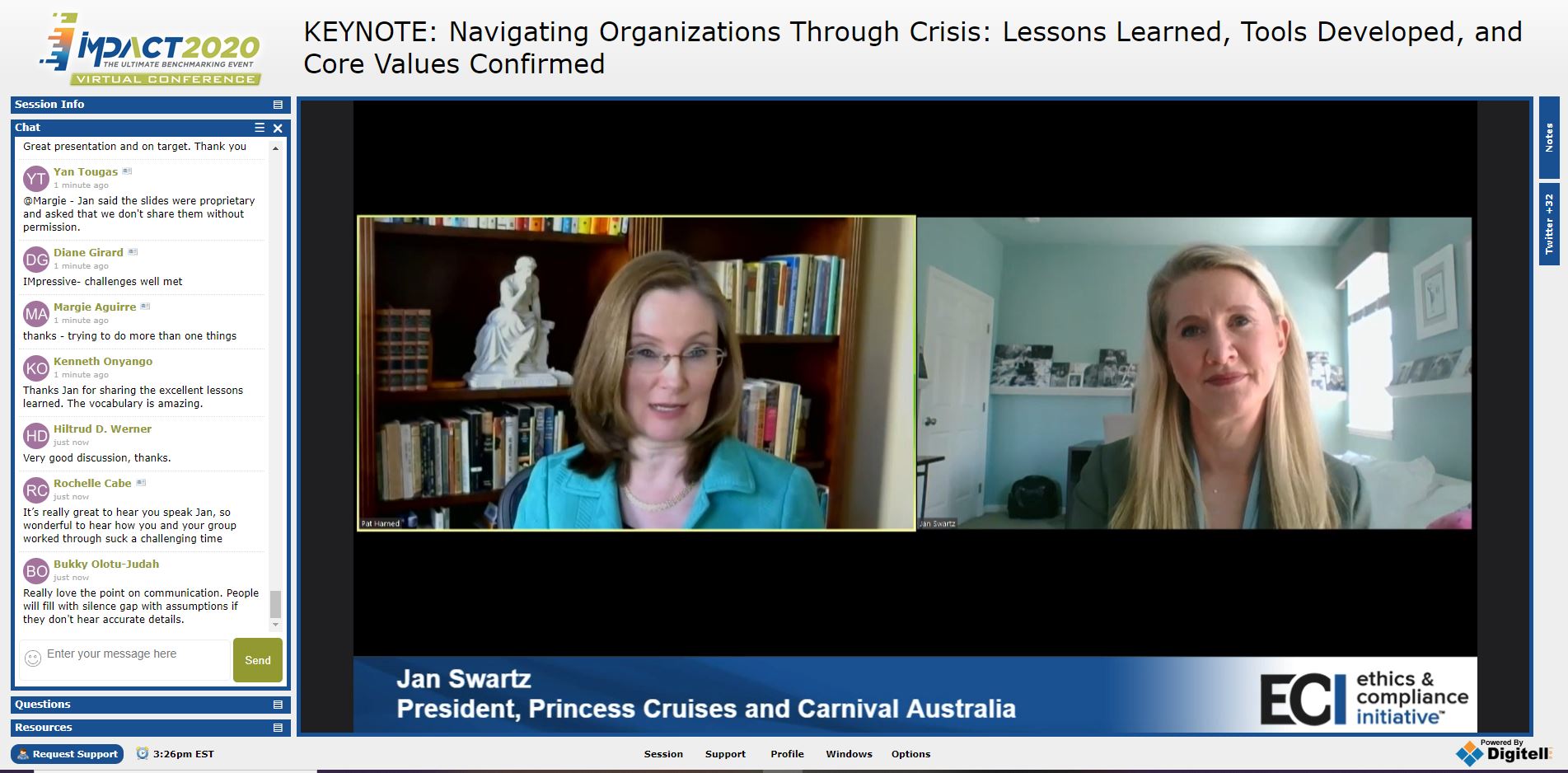Open the Notes side tab
1568x773 pixels.
[x=1549, y=138]
